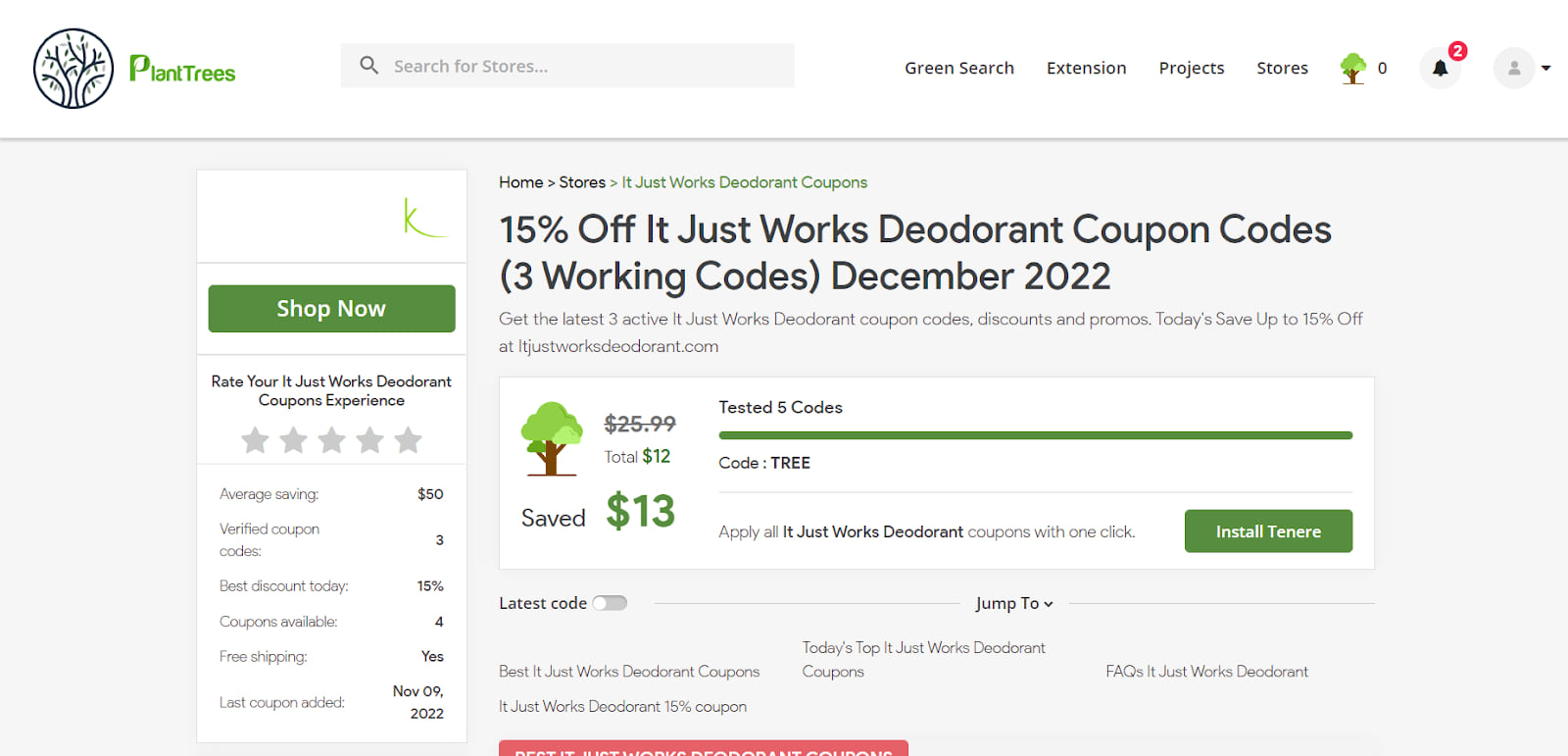Screen dimensions: 1568x756
Task: Click the 15% Off coupon codes heading
Action: 915,253
